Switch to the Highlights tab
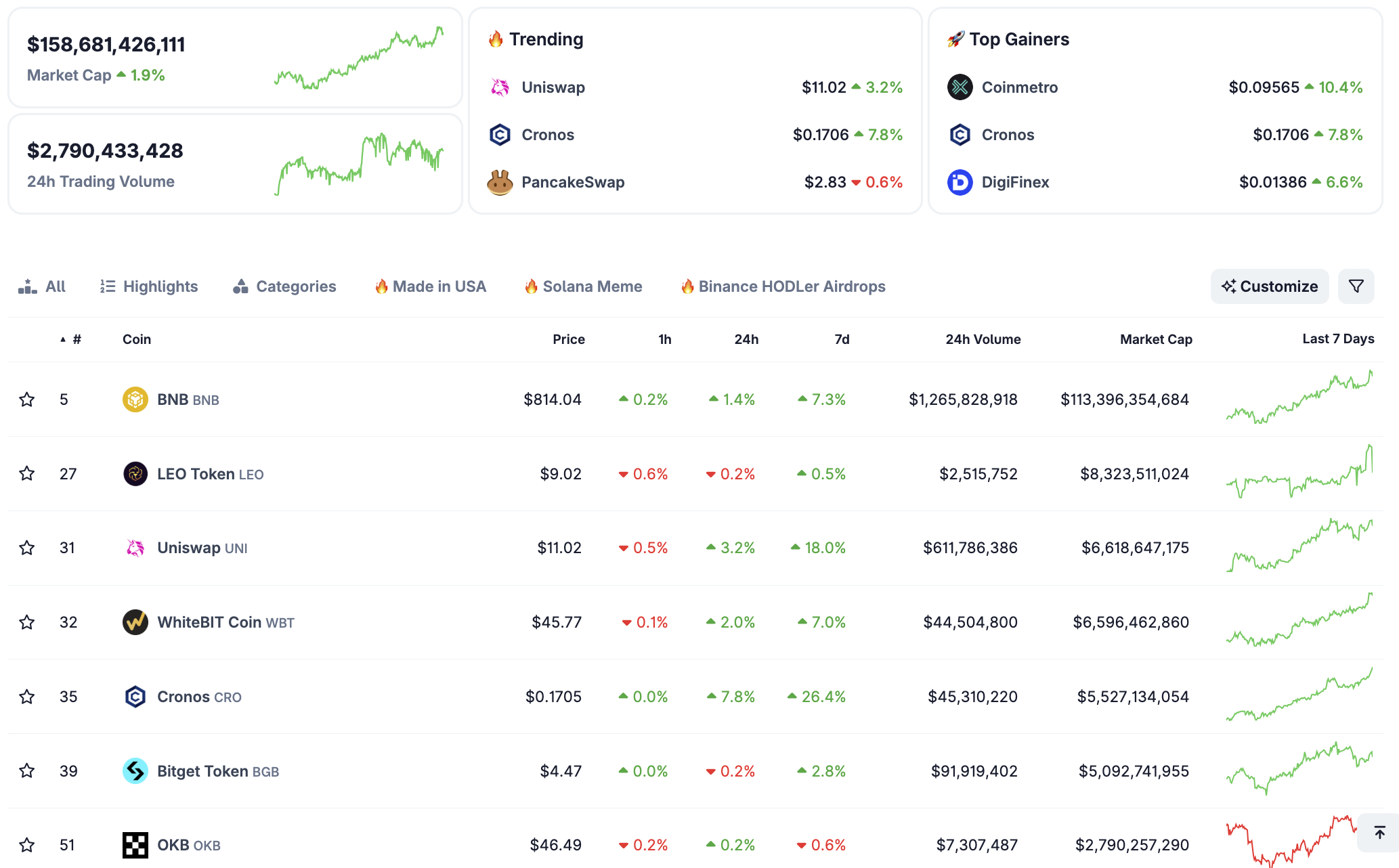Image resolution: width=1399 pixels, height=868 pixels. 149,286
